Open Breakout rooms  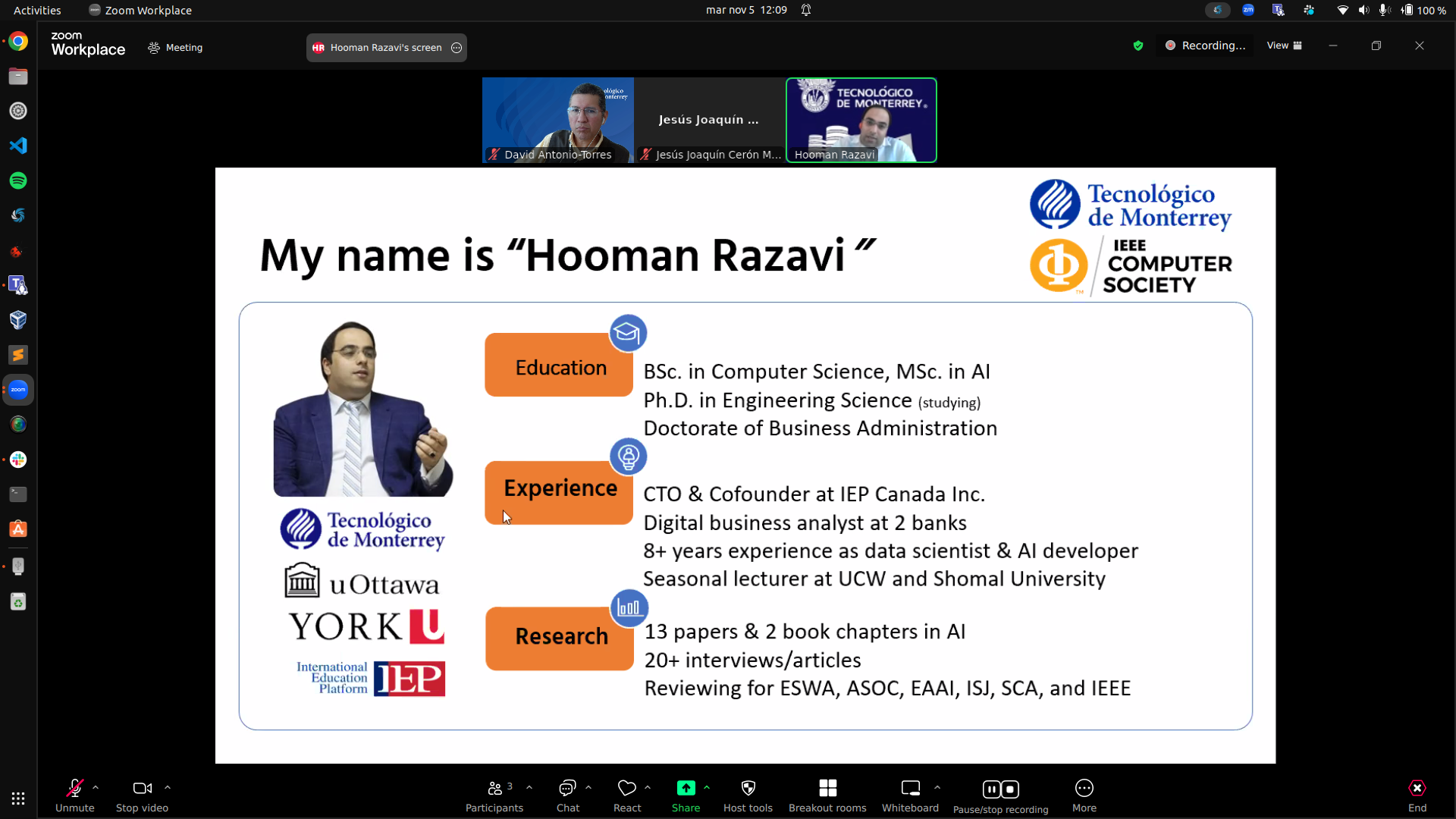tap(827, 795)
